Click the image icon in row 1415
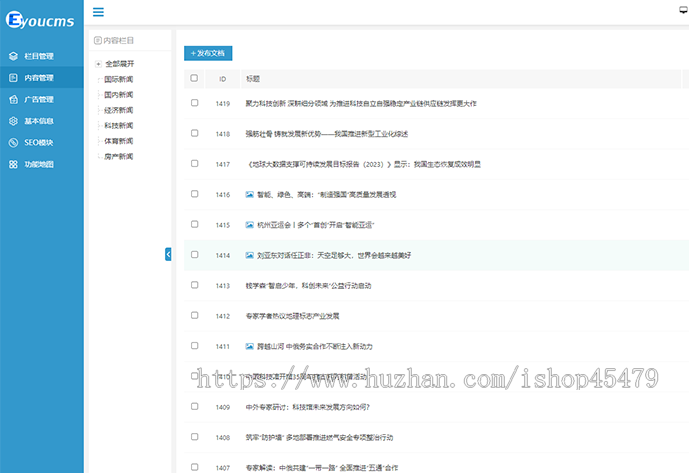689x473 pixels. click(250, 225)
